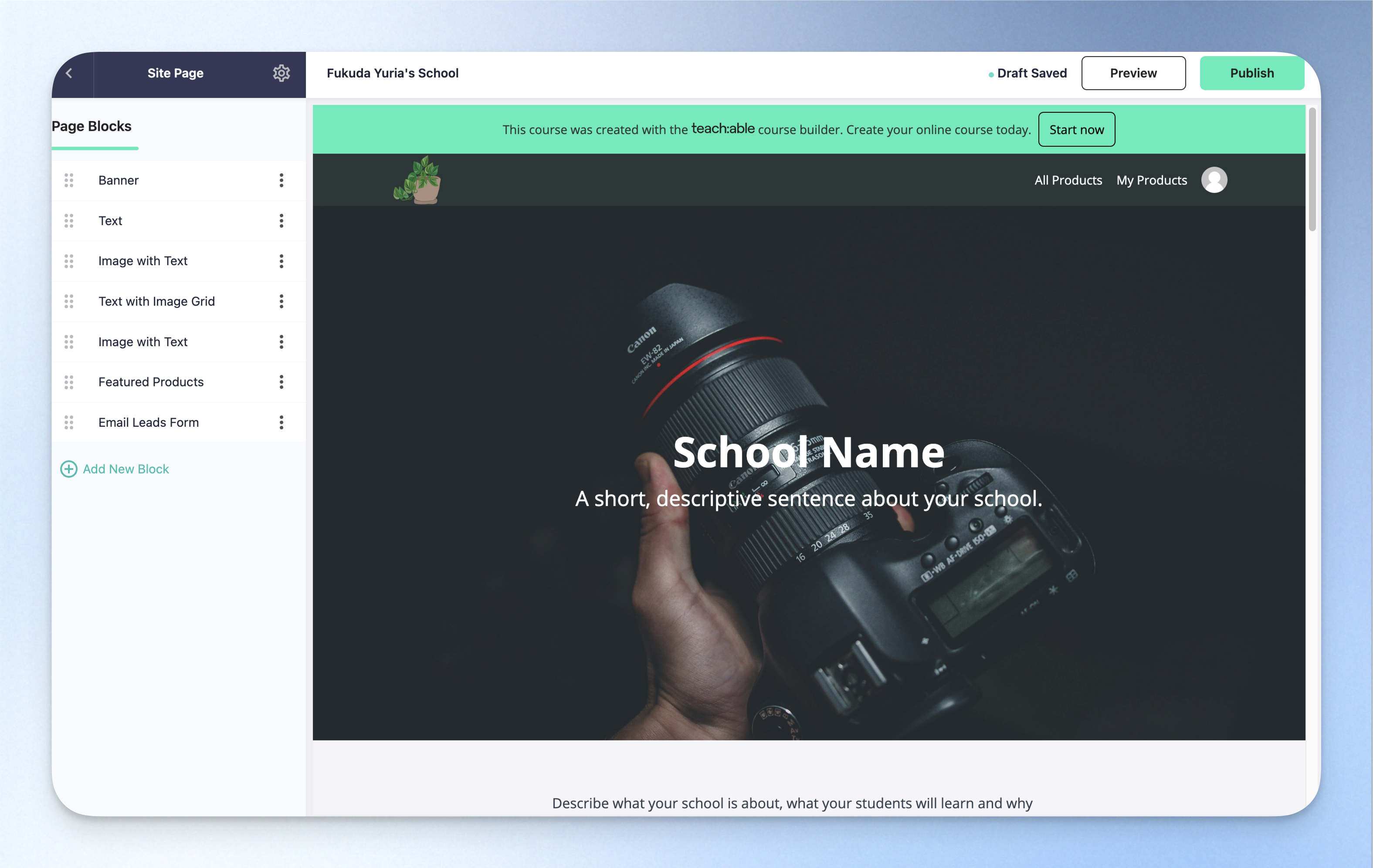Open options menu for Banner block
Screen dimensions: 1373x868
coord(281,181)
